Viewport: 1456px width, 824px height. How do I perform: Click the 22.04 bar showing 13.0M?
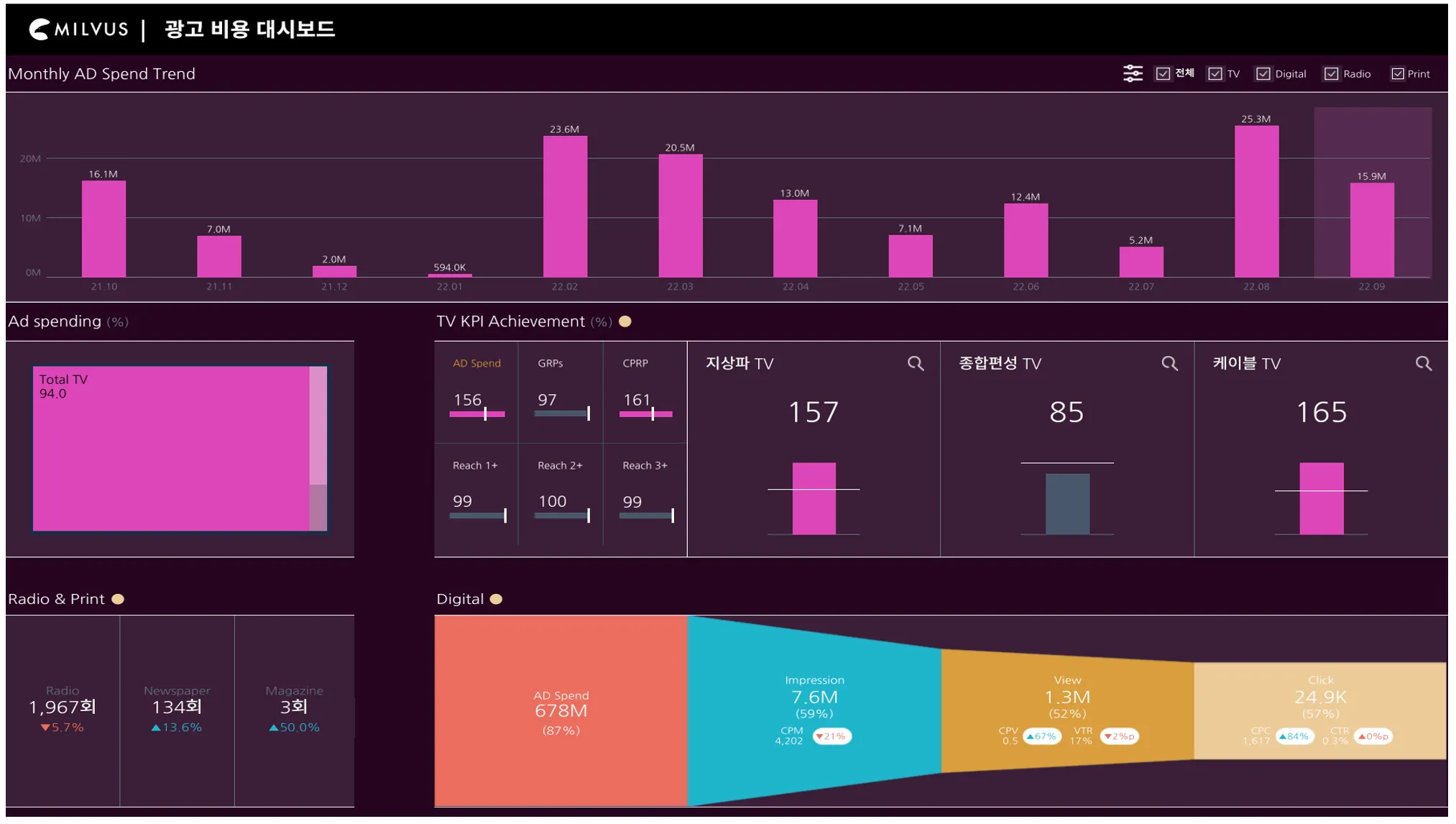coord(795,239)
